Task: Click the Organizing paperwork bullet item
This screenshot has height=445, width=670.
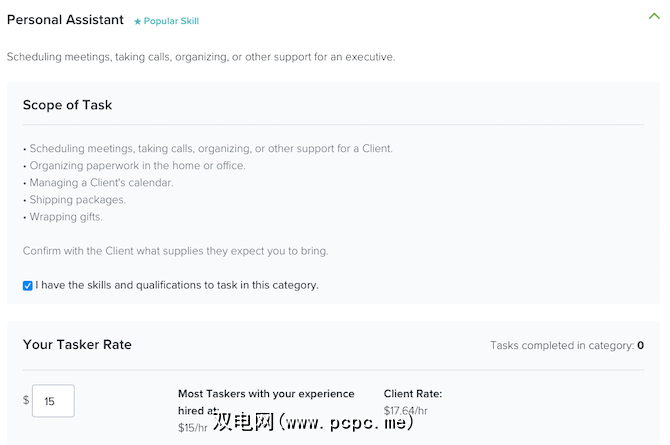Action: (x=137, y=165)
